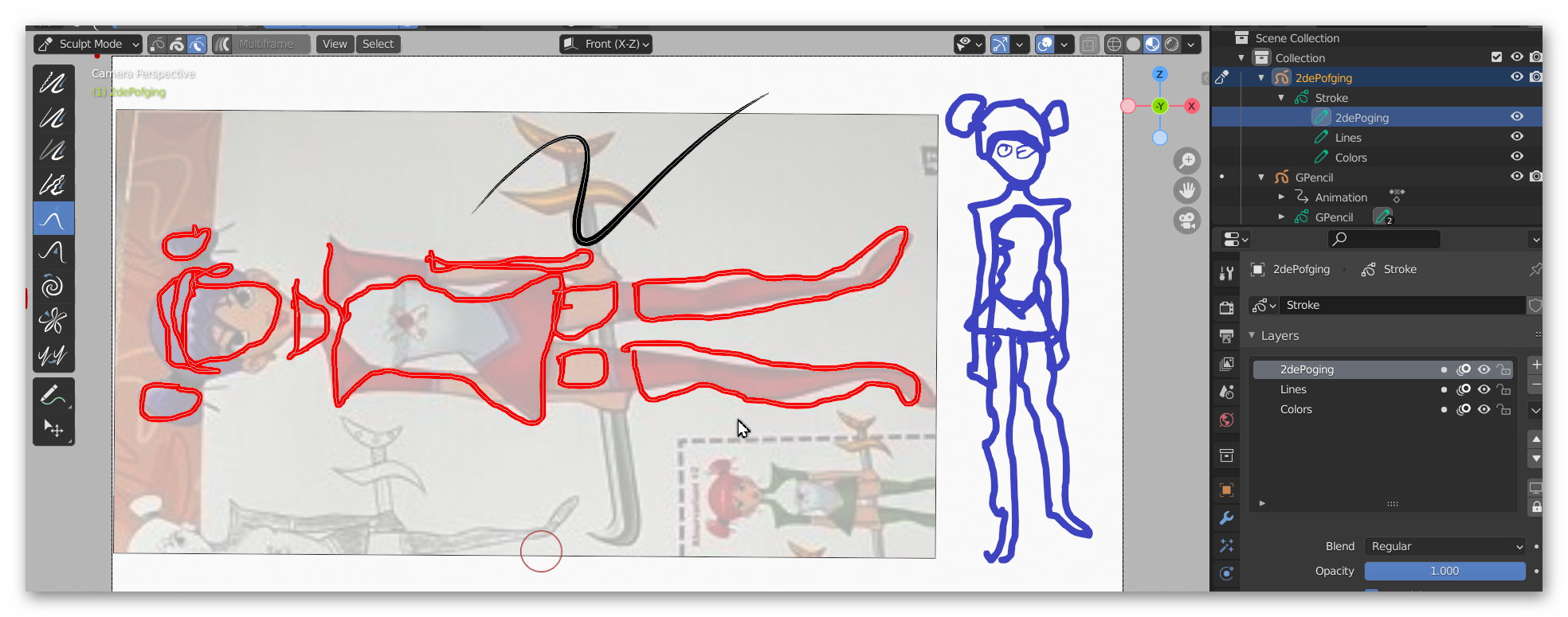Toggle onion skinning for Colors layer

click(1464, 409)
